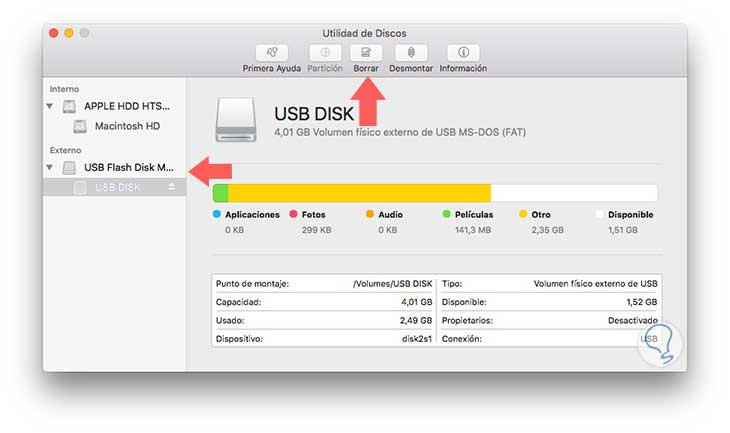Screen dimensions: 730x433
Task: Click the Otro legend label
Action: pos(541,215)
